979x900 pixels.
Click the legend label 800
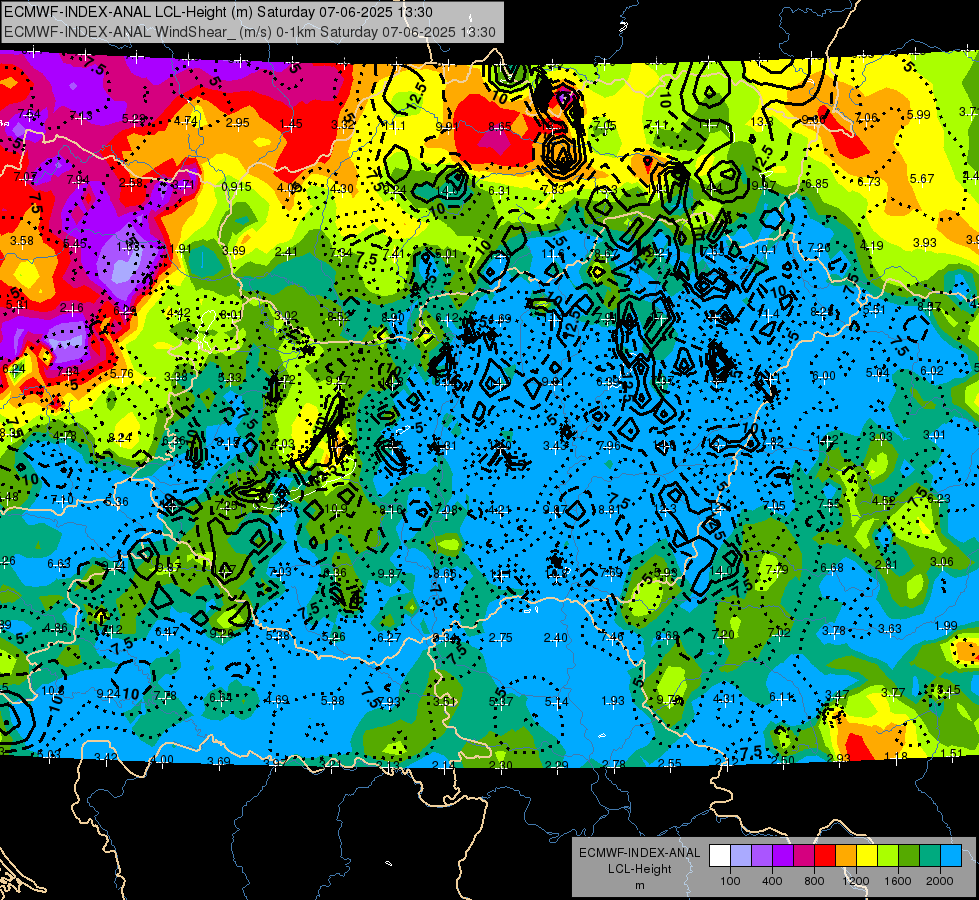[x=814, y=881]
